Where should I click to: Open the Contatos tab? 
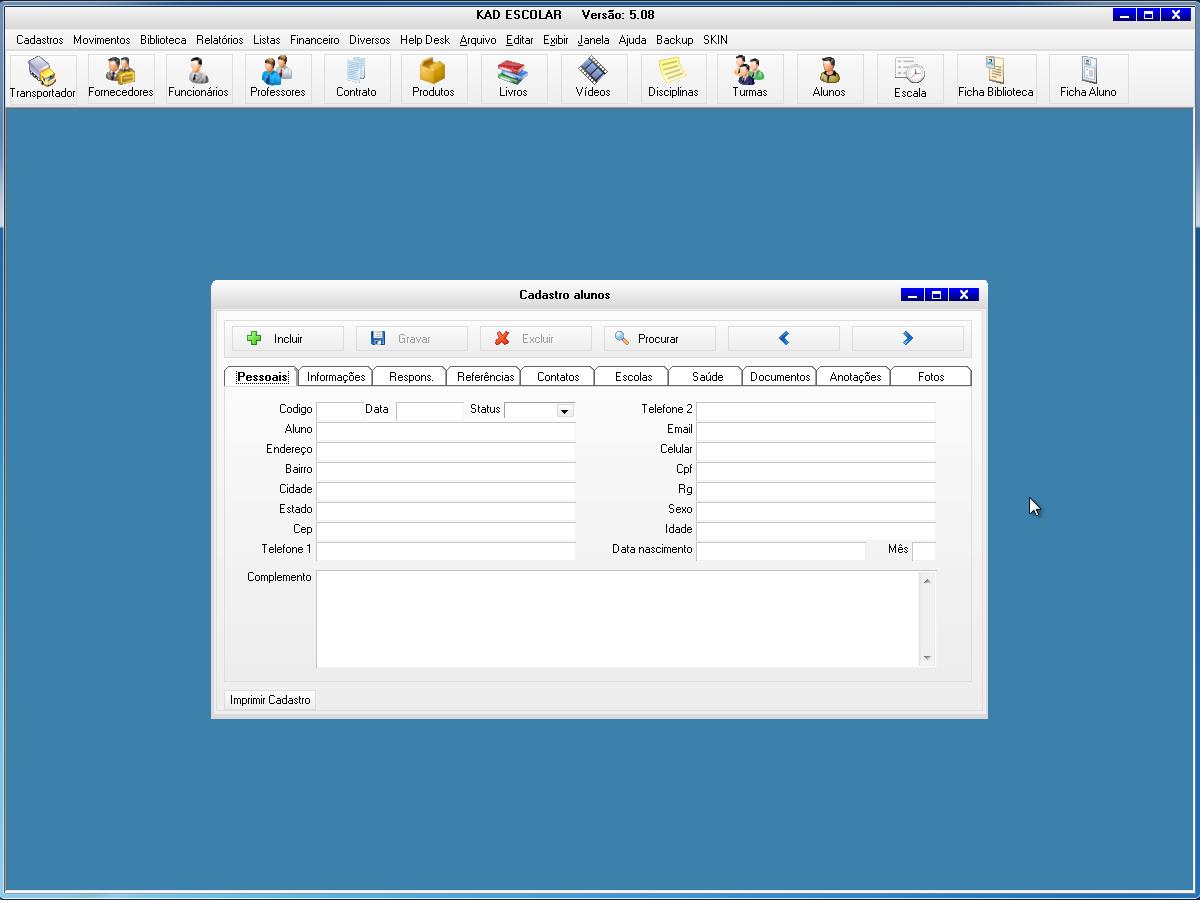point(558,377)
